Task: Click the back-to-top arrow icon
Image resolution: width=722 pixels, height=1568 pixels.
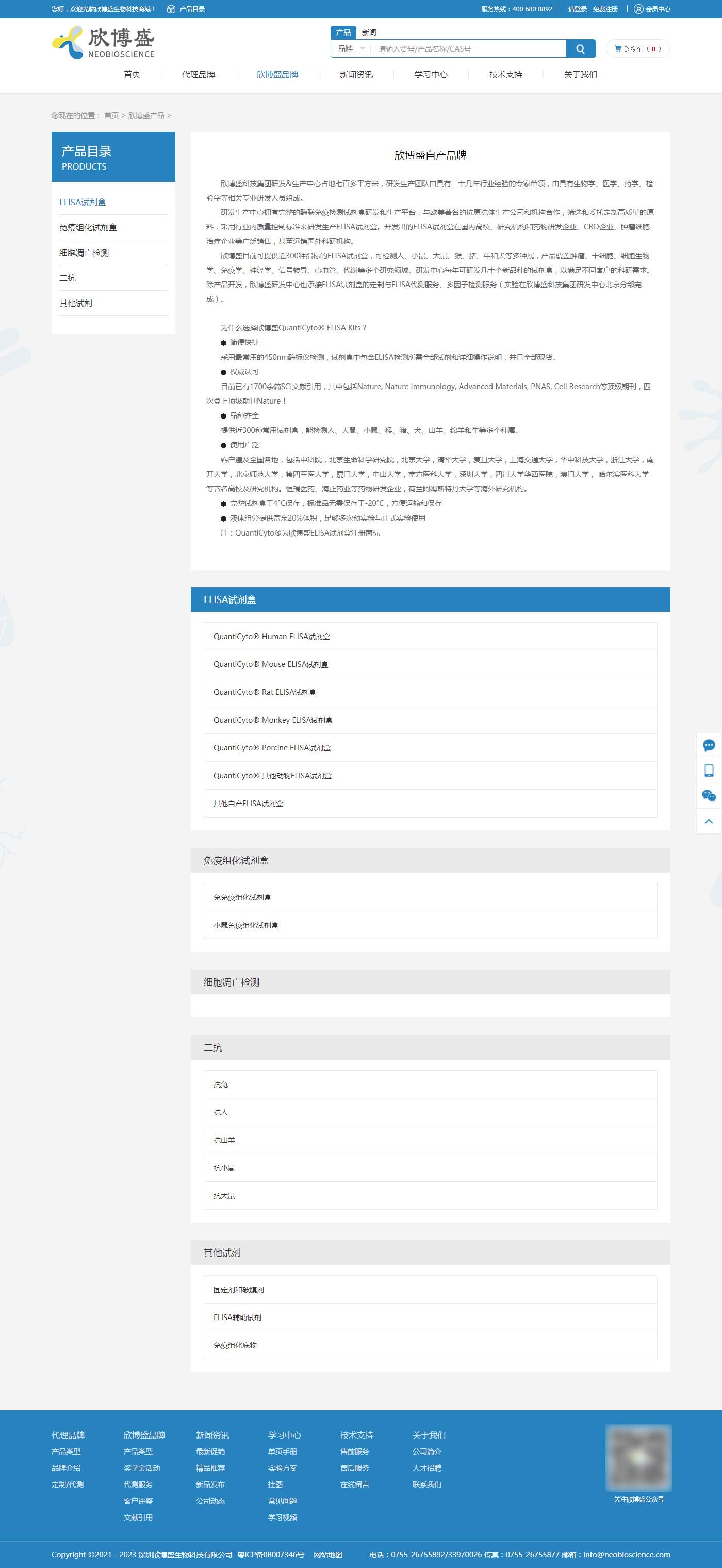Action: coord(709,821)
